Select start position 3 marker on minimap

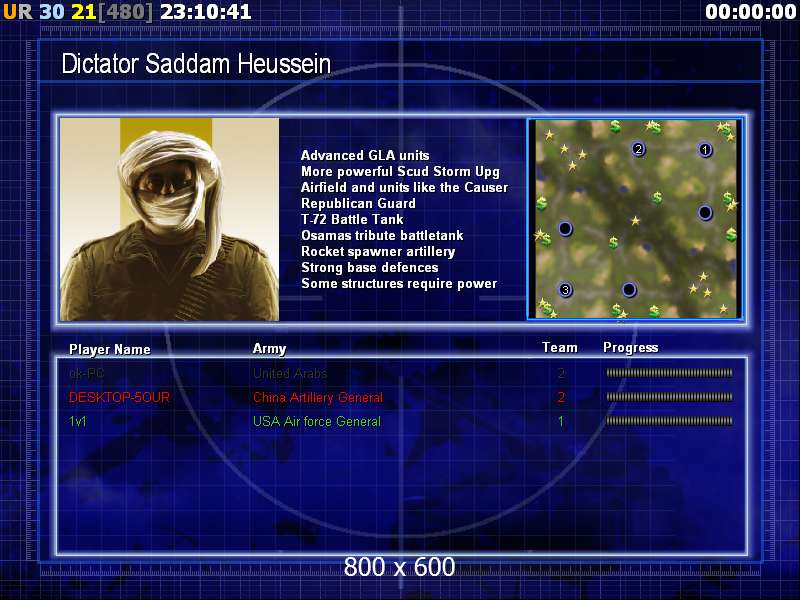565,290
